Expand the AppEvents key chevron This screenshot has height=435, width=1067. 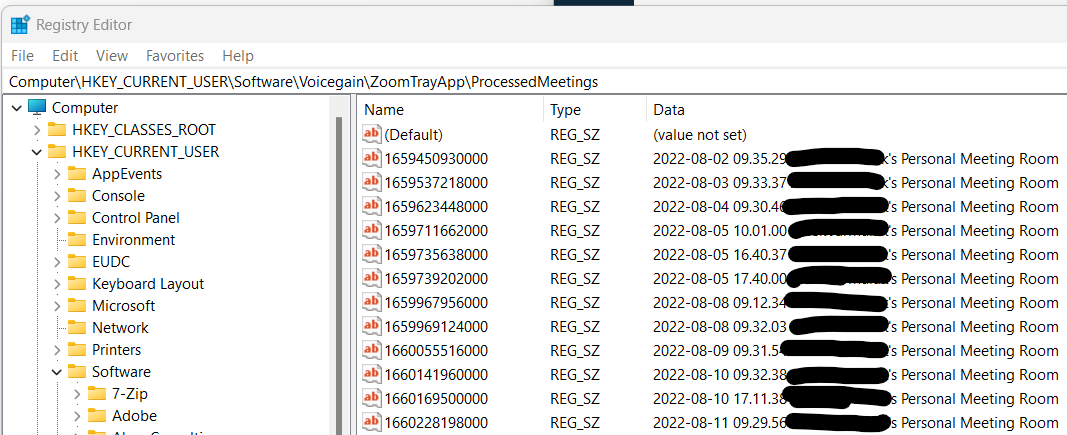click(x=58, y=174)
